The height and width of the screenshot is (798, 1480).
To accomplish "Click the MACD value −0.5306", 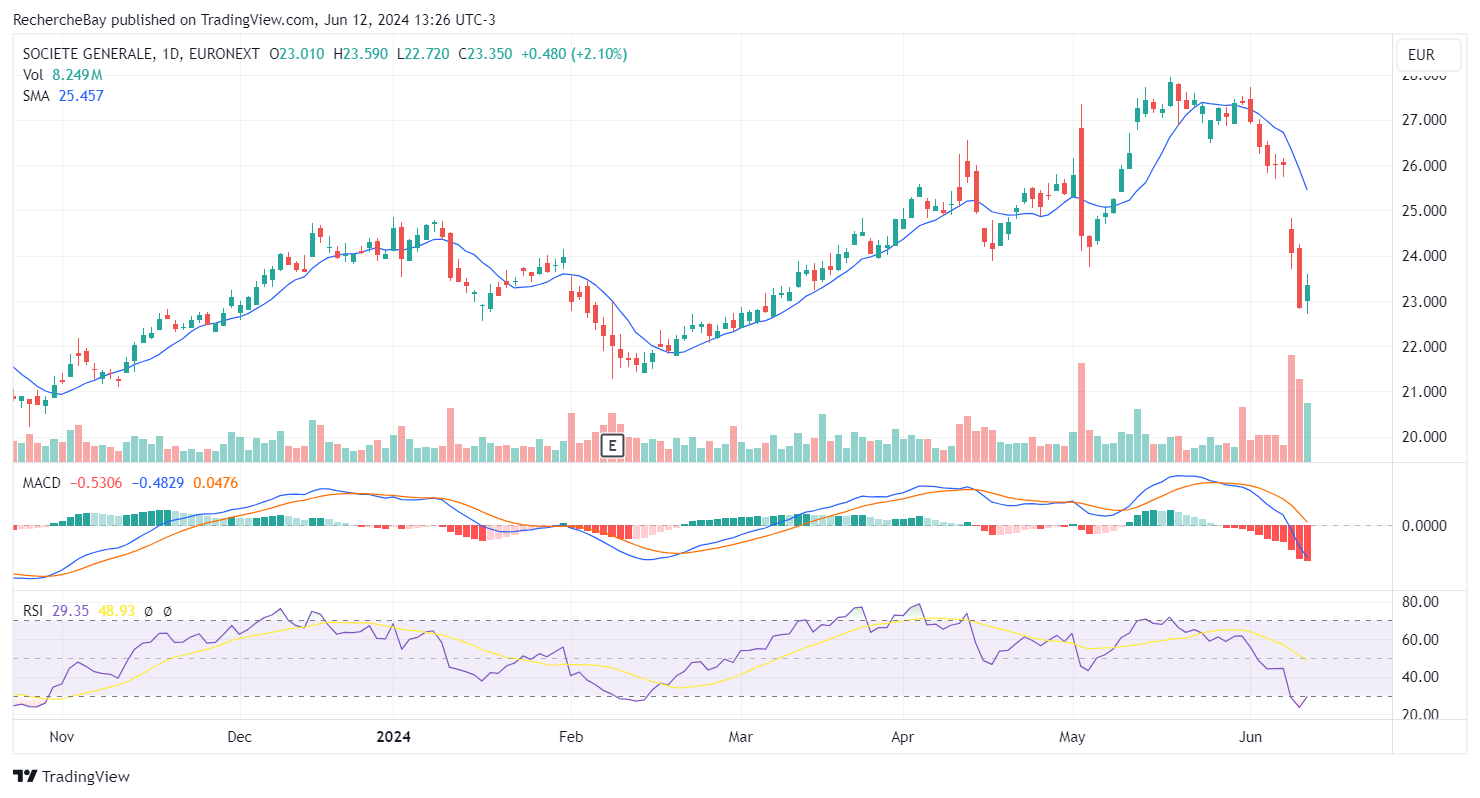I will tap(96, 483).
